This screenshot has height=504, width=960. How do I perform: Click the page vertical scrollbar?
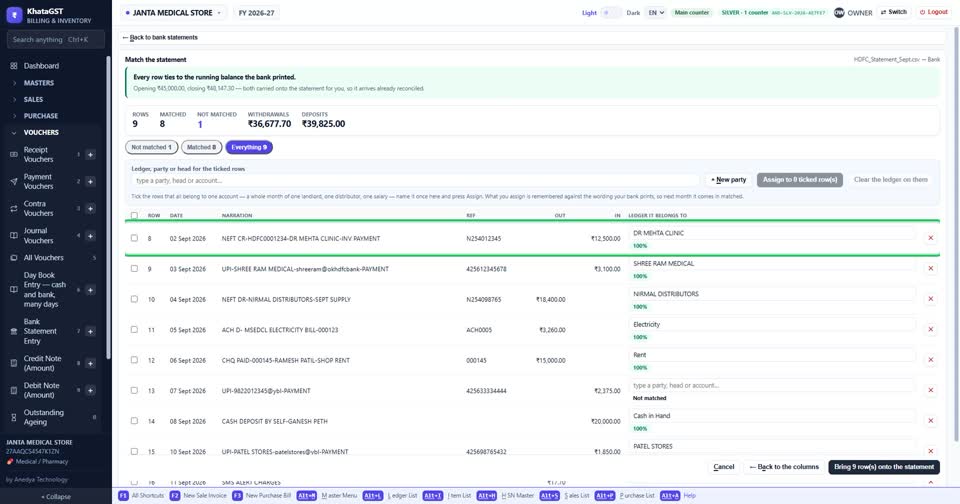[x=956, y=233]
